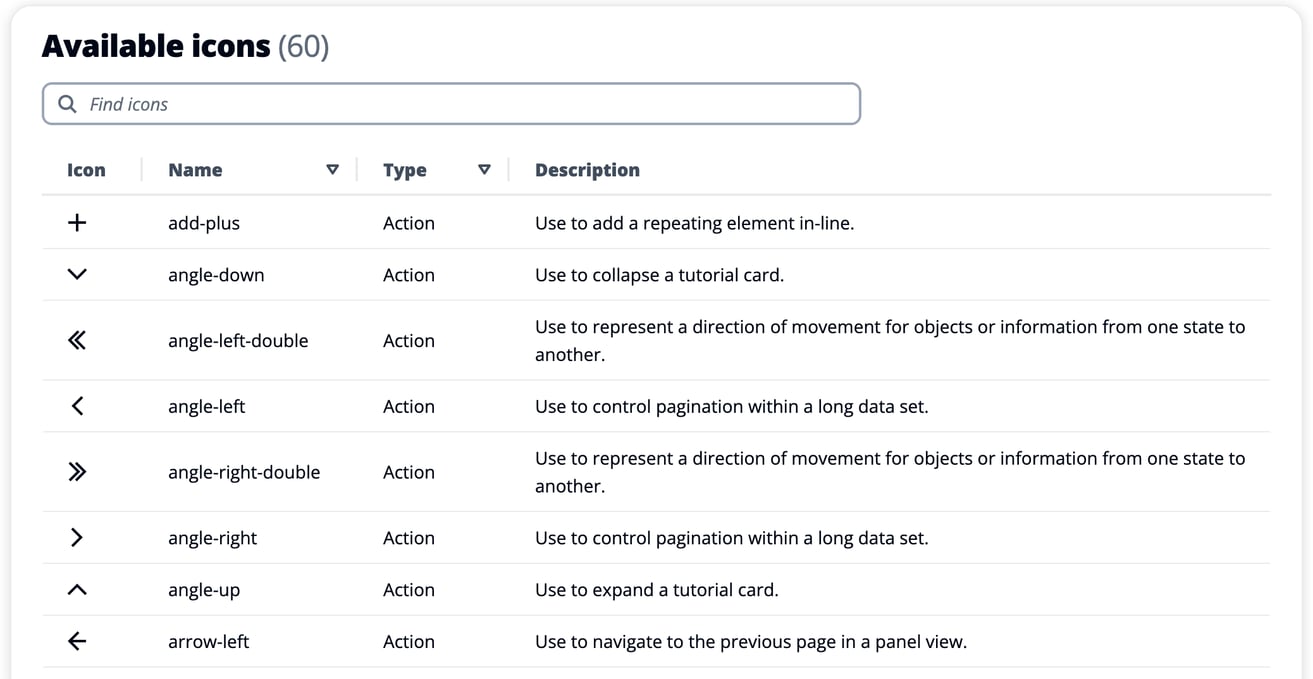Click the Type column header
This screenshot has height=679, width=1313.
coord(405,169)
